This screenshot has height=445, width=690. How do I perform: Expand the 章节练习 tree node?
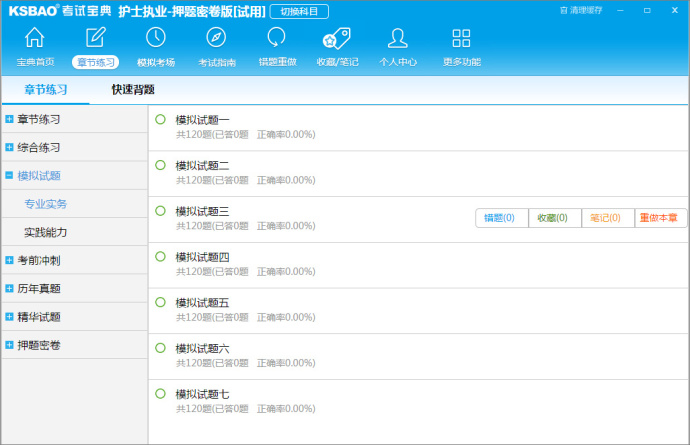point(9,119)
